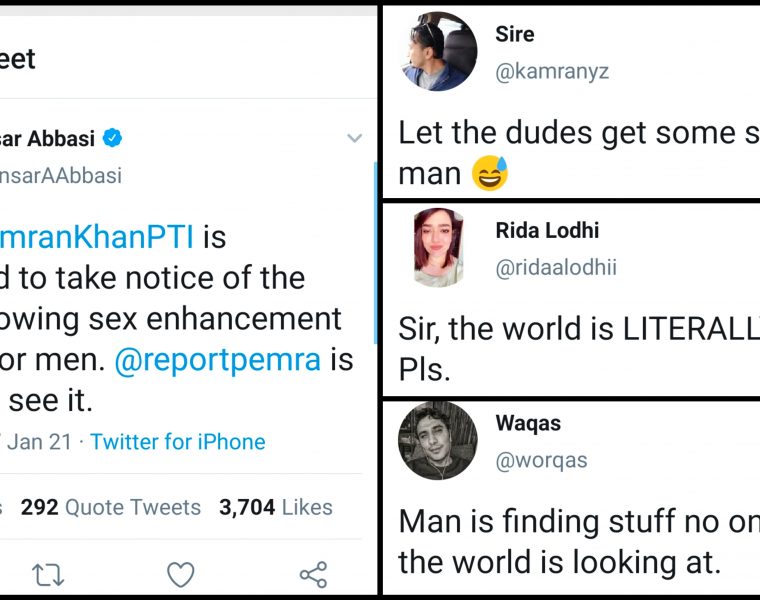The width and height of the screenshot is (760, 600).
Task: Like the tweet with the heart icon
Action: (x=180, y=574)
